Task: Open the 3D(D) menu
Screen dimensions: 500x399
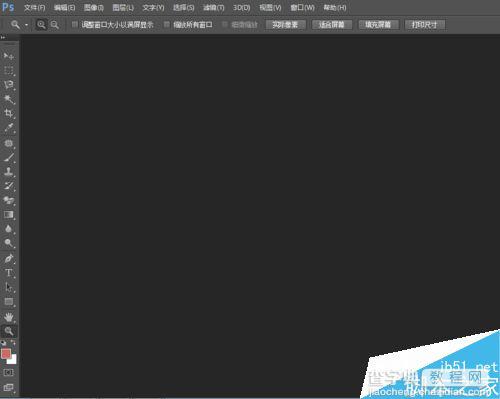Action: click(x=241, y=7)
